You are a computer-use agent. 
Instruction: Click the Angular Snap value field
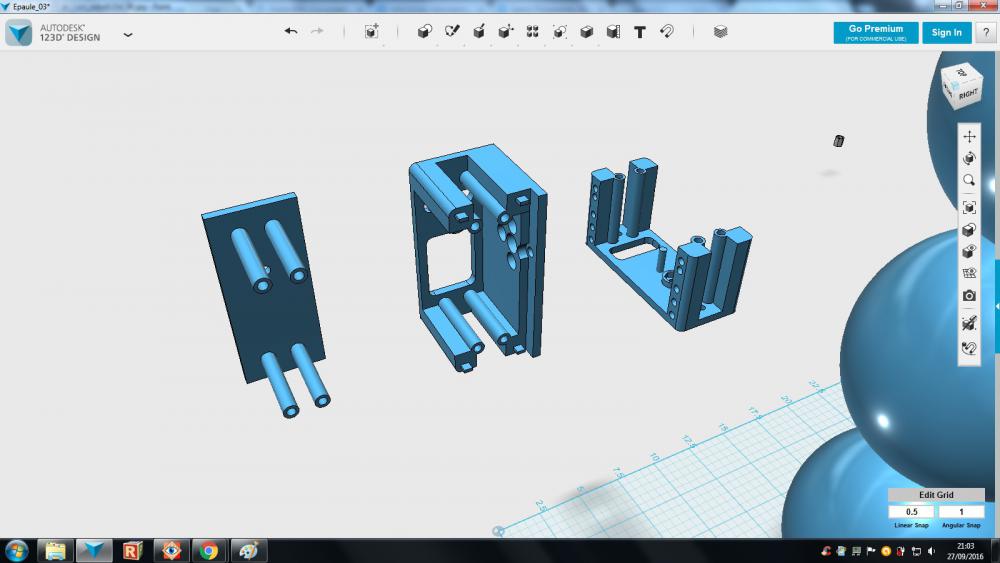point(961,512)
